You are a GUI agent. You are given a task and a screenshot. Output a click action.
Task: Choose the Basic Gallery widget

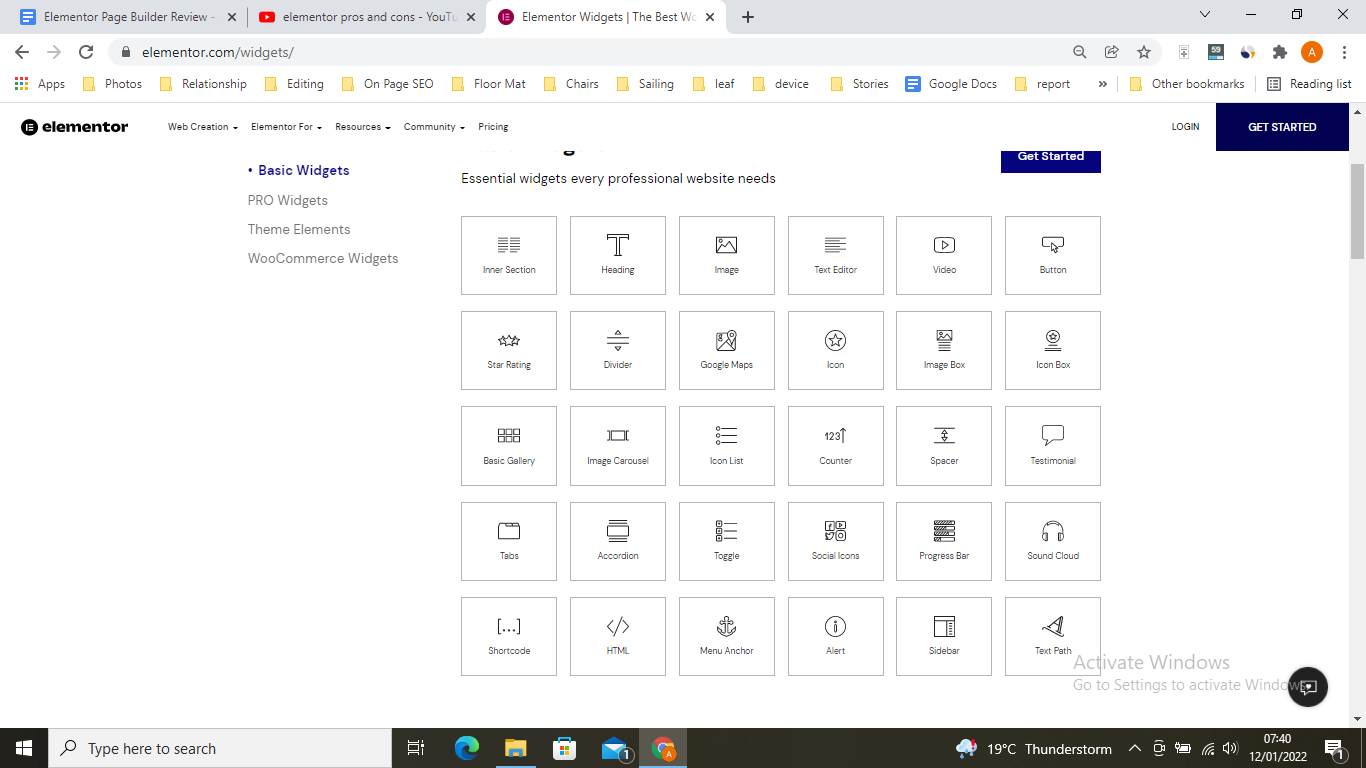coord(509,446)
